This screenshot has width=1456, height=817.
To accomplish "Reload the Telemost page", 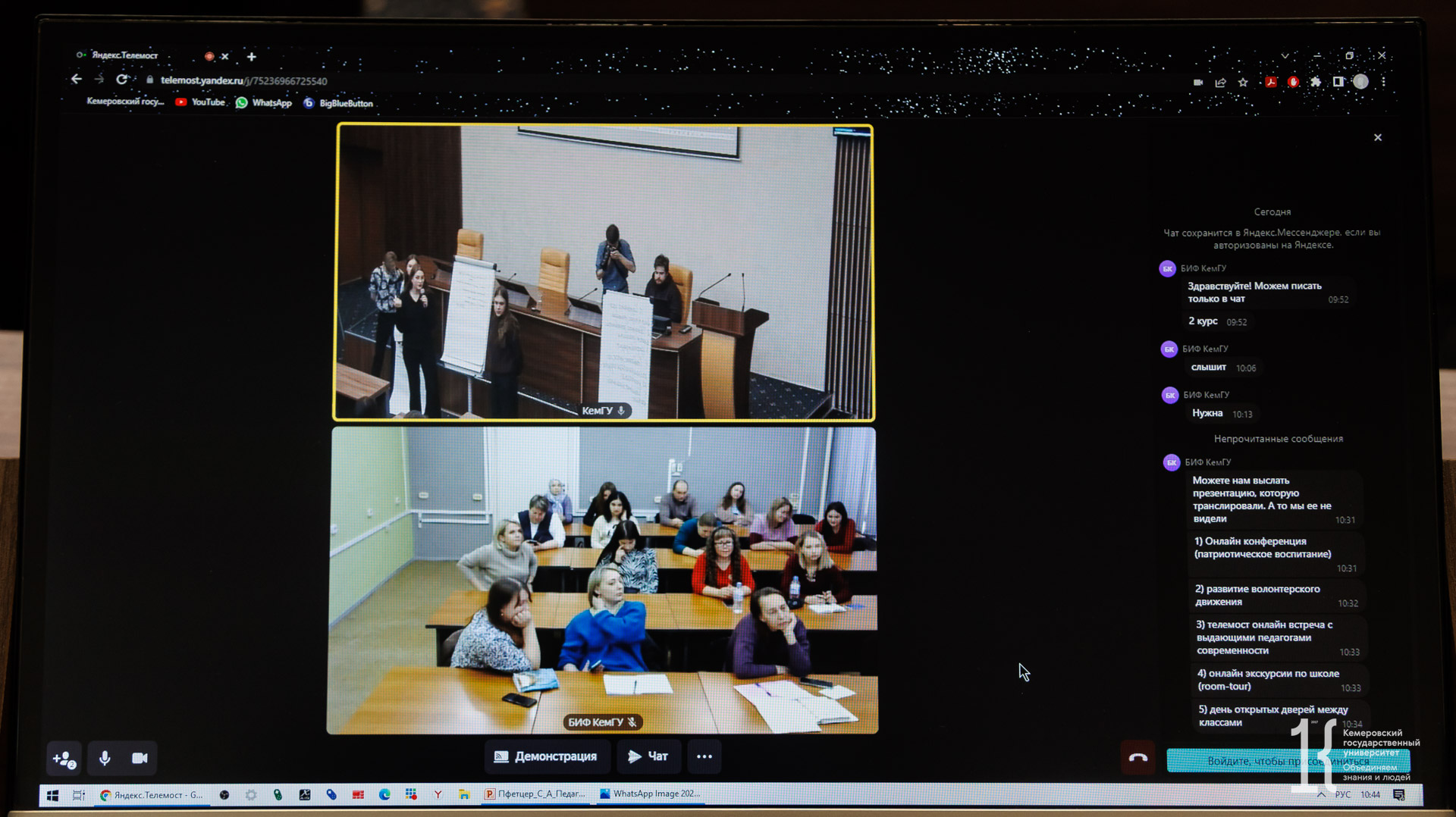I will [x=121, y=80].
